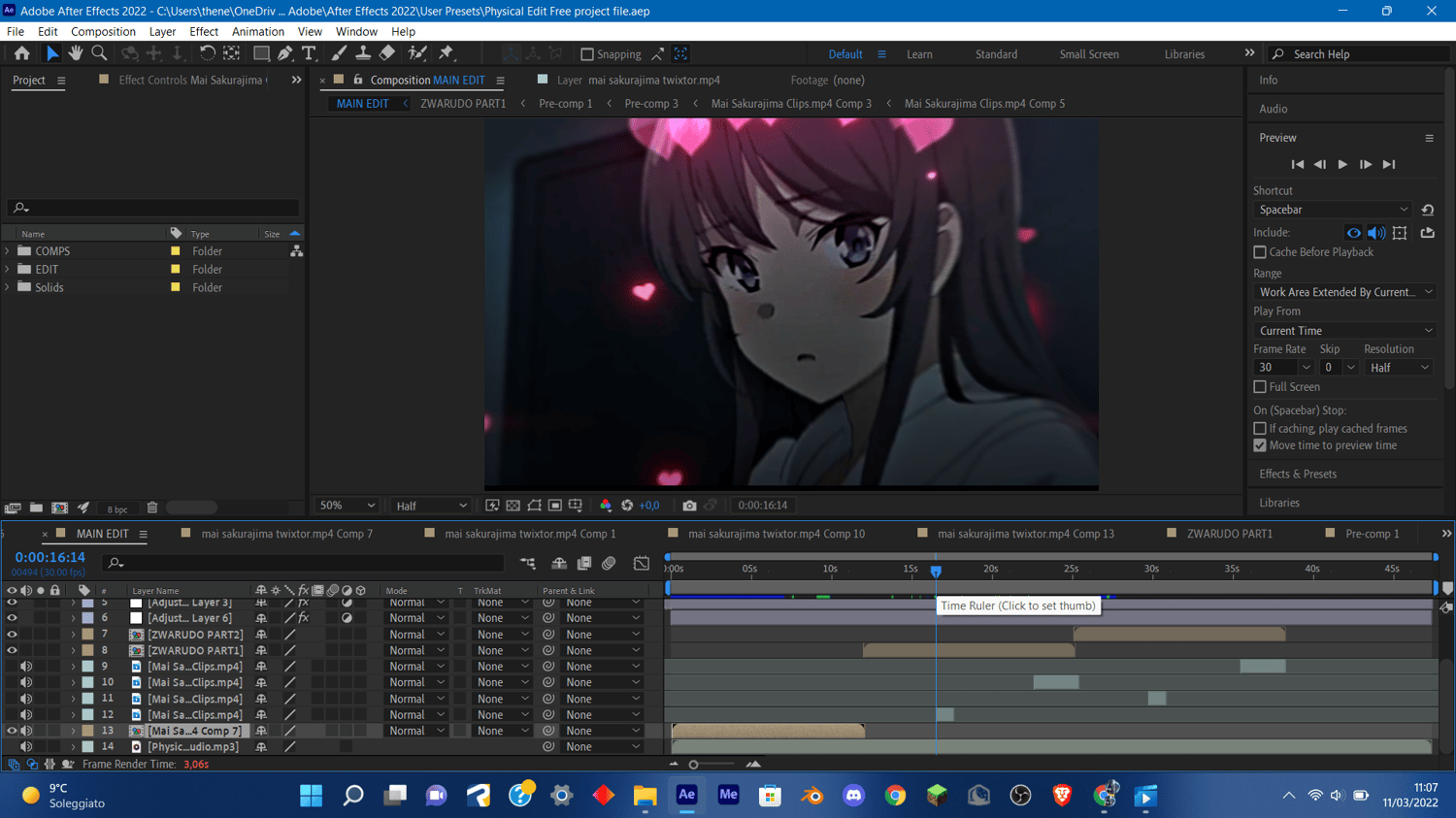Screen dimensions: 1456x818
Task: Open the viewer magnification 50% dropdown
Action: pos(347,506)
